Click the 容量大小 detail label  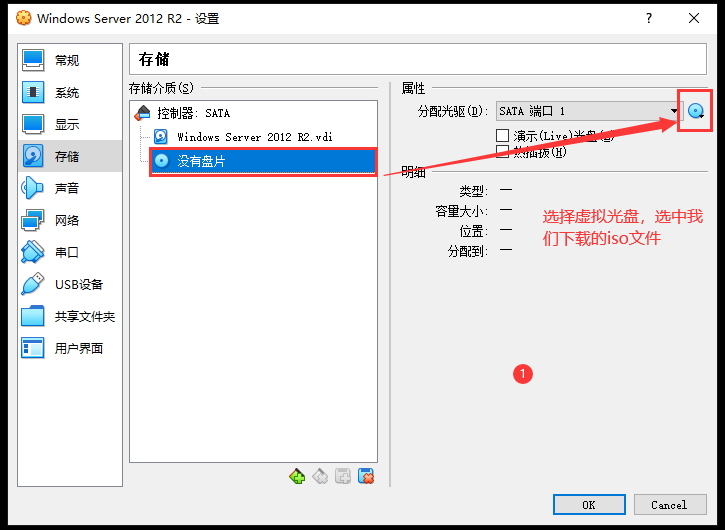pos(461,211)
